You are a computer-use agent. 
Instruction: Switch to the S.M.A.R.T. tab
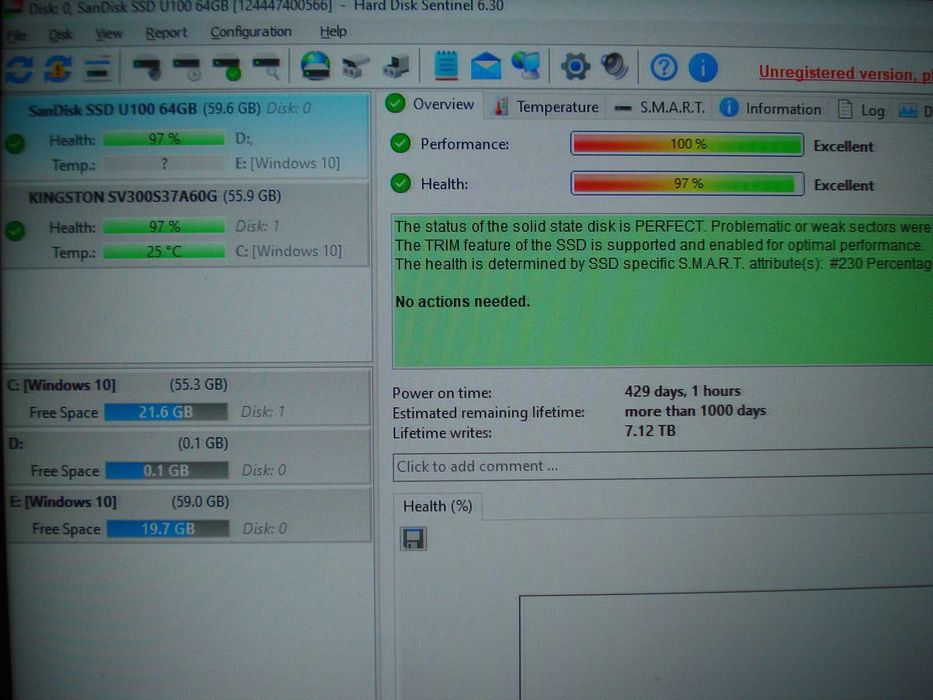pyautogui.click(x=659, y=108)
